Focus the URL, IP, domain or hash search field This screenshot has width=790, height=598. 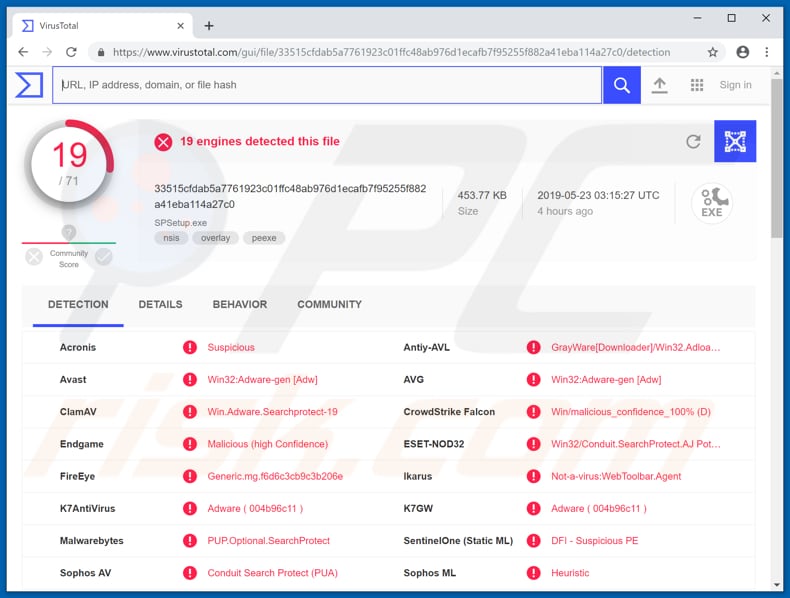tap(327, 85)
